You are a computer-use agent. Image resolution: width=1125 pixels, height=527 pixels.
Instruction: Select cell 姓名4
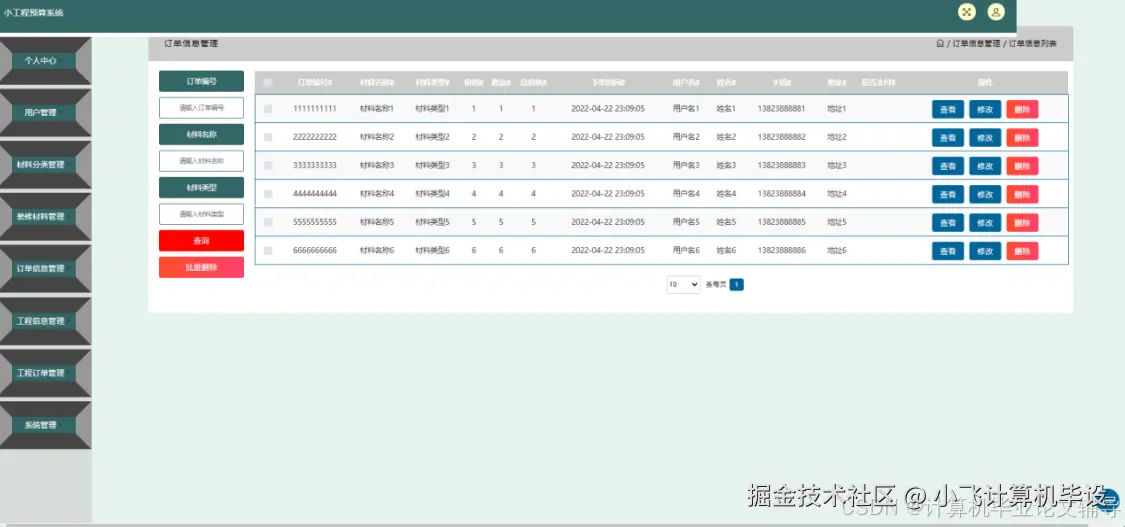coord(726,194)
